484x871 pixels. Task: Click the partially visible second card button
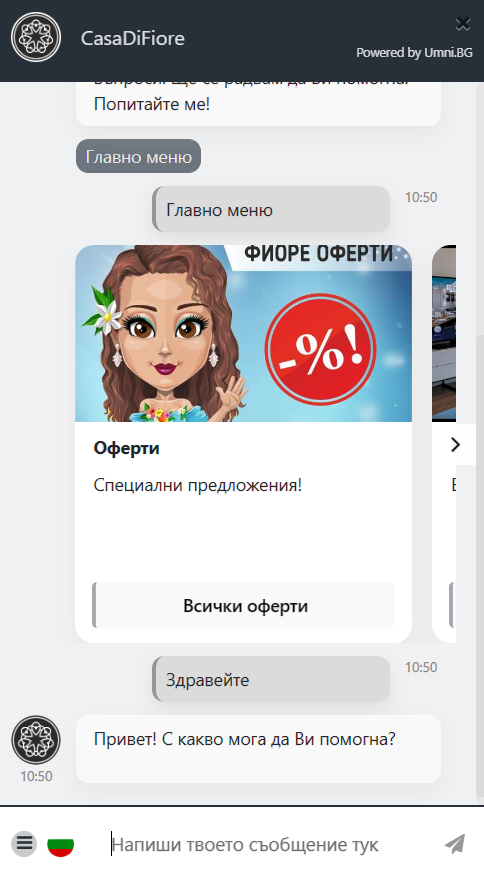452,605
